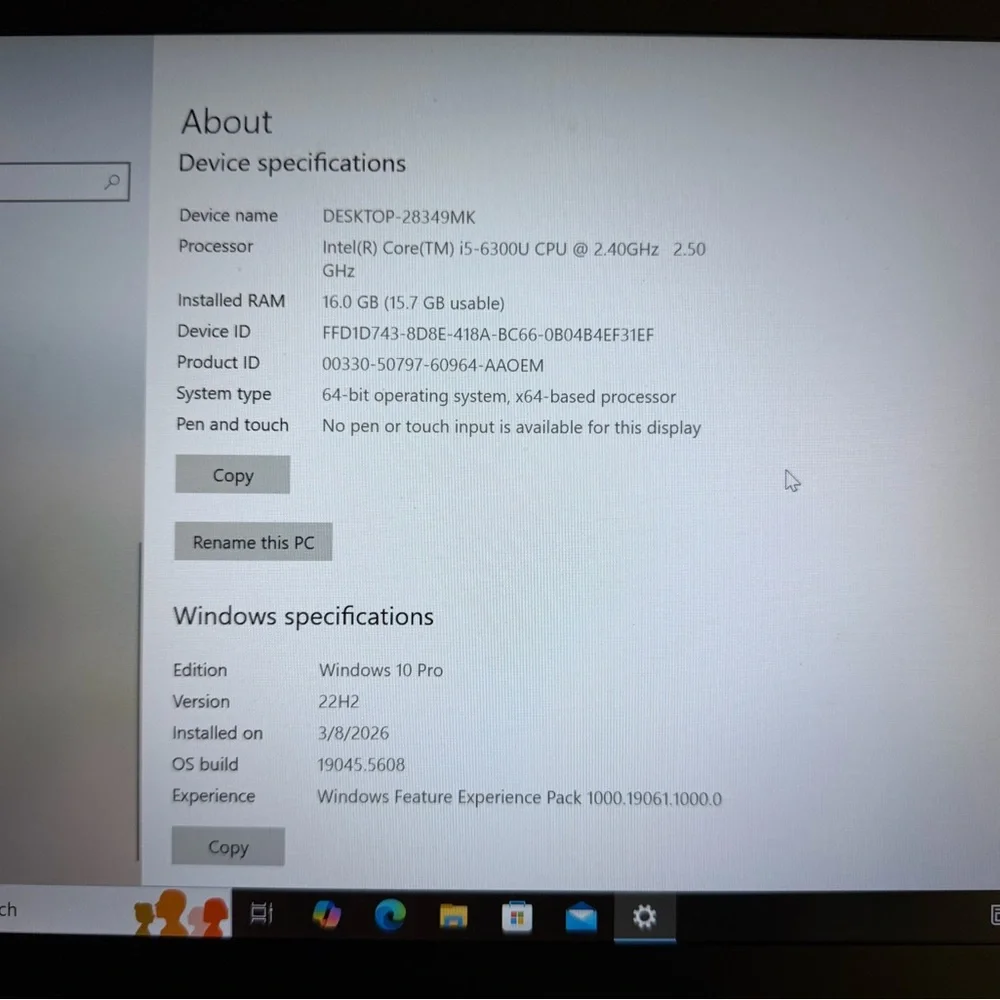This screenshot has height=1000, width=1000.
Task: Select the 'No pen or touch input' text
Action: pos(511,427)
